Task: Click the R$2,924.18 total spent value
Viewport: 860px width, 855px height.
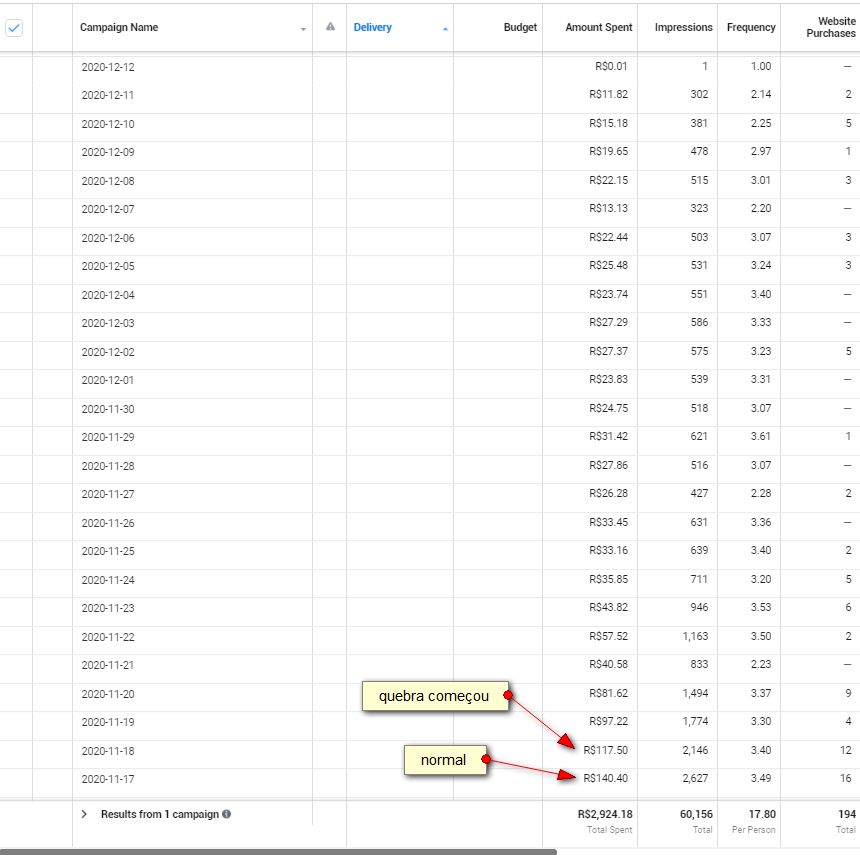Action: tap(605, 814)
